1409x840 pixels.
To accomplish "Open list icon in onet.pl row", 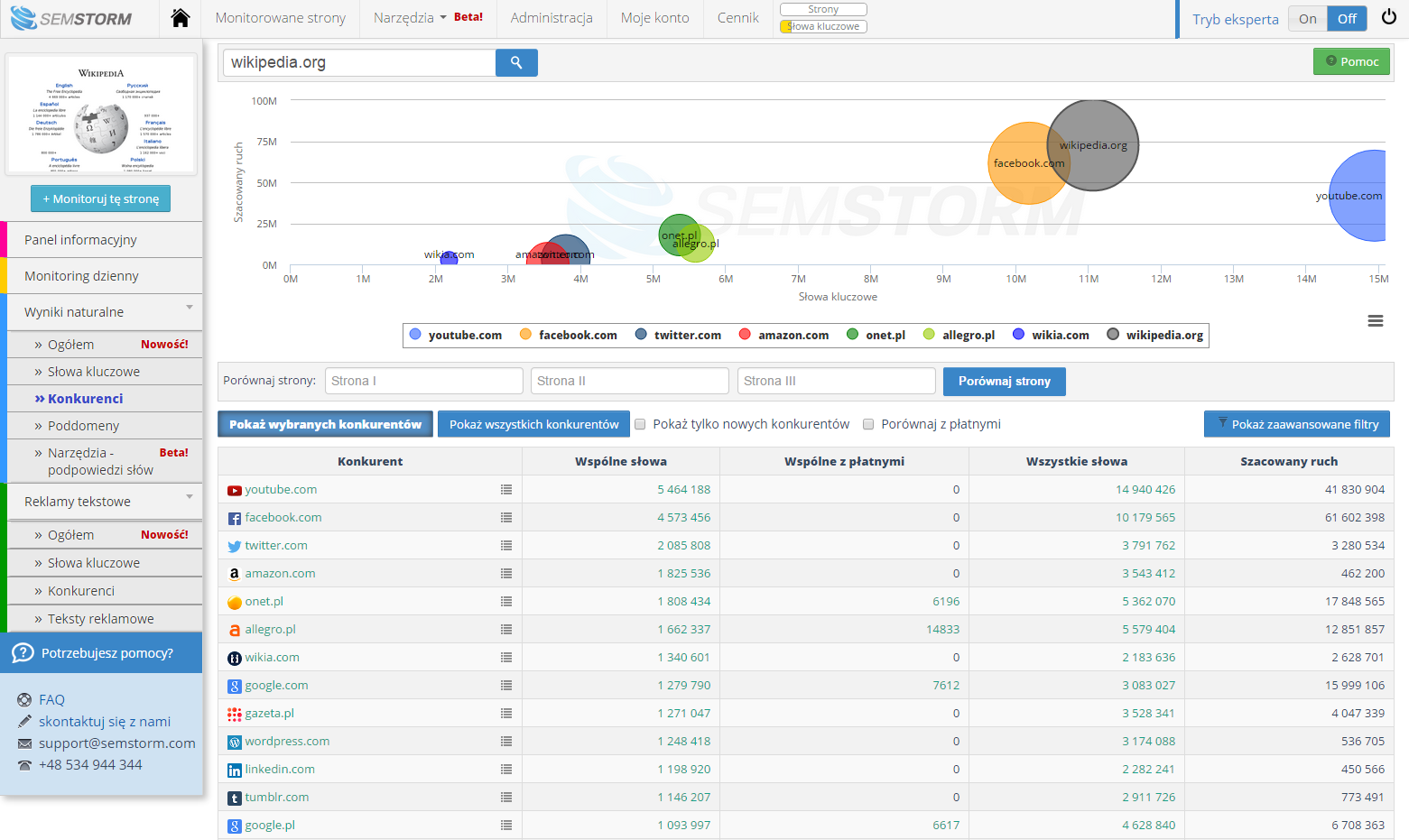I will click(506, 602).
